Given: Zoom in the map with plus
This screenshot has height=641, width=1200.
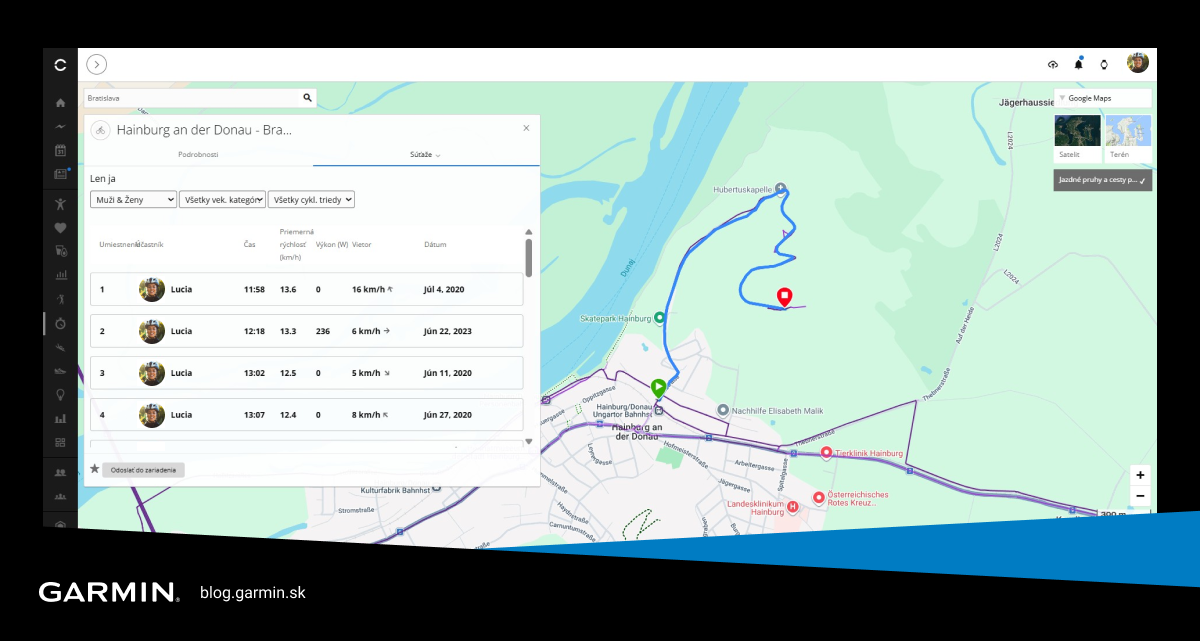Looking at the screenshot, I should [1140, 475].
